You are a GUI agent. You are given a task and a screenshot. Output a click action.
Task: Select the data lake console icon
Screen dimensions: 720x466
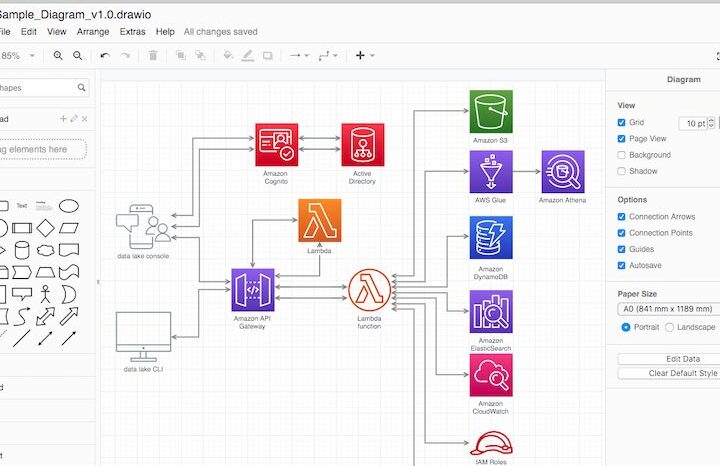pos(143,227)
